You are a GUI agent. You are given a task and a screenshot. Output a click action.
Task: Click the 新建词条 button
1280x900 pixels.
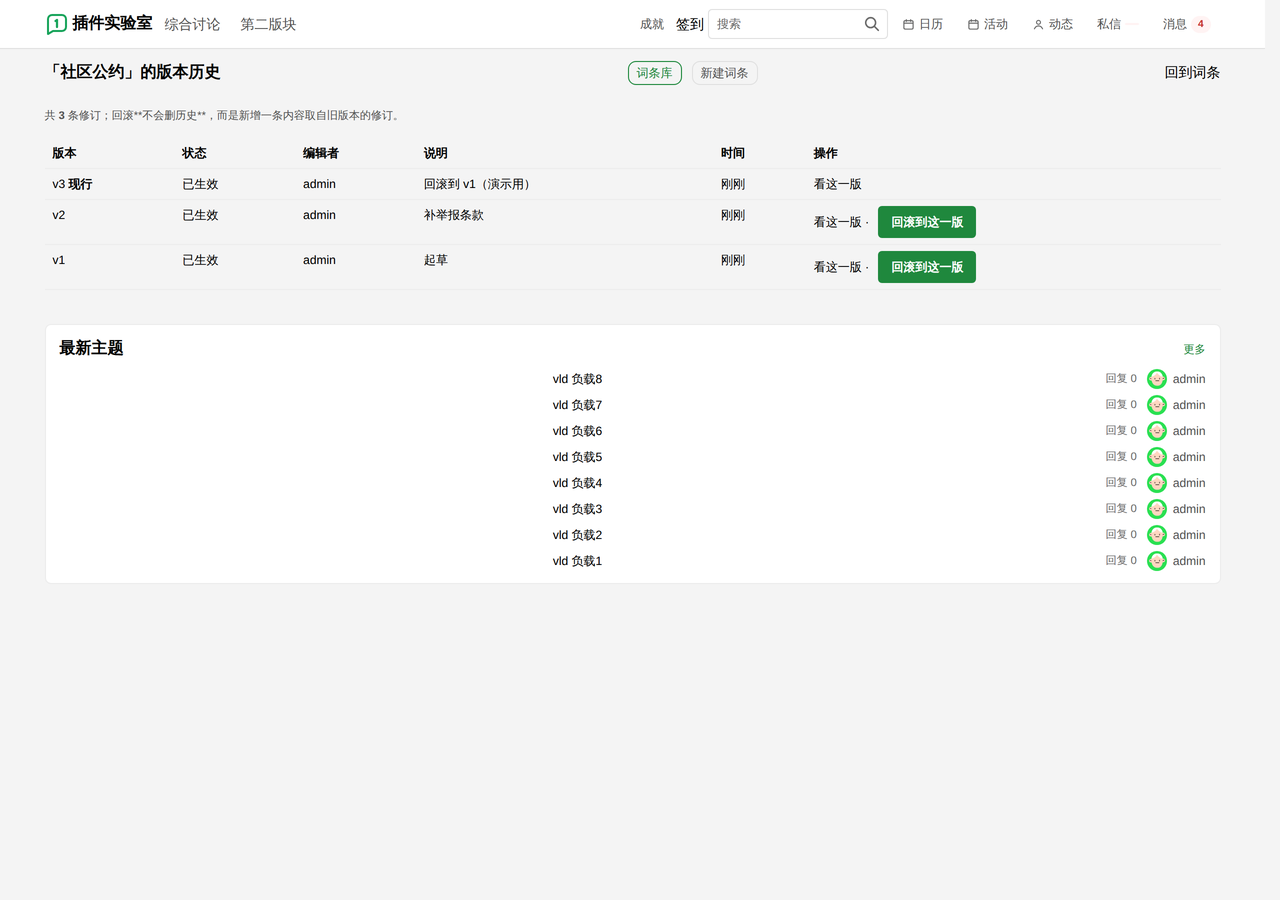pyautogui.click(x=725, y=73)
